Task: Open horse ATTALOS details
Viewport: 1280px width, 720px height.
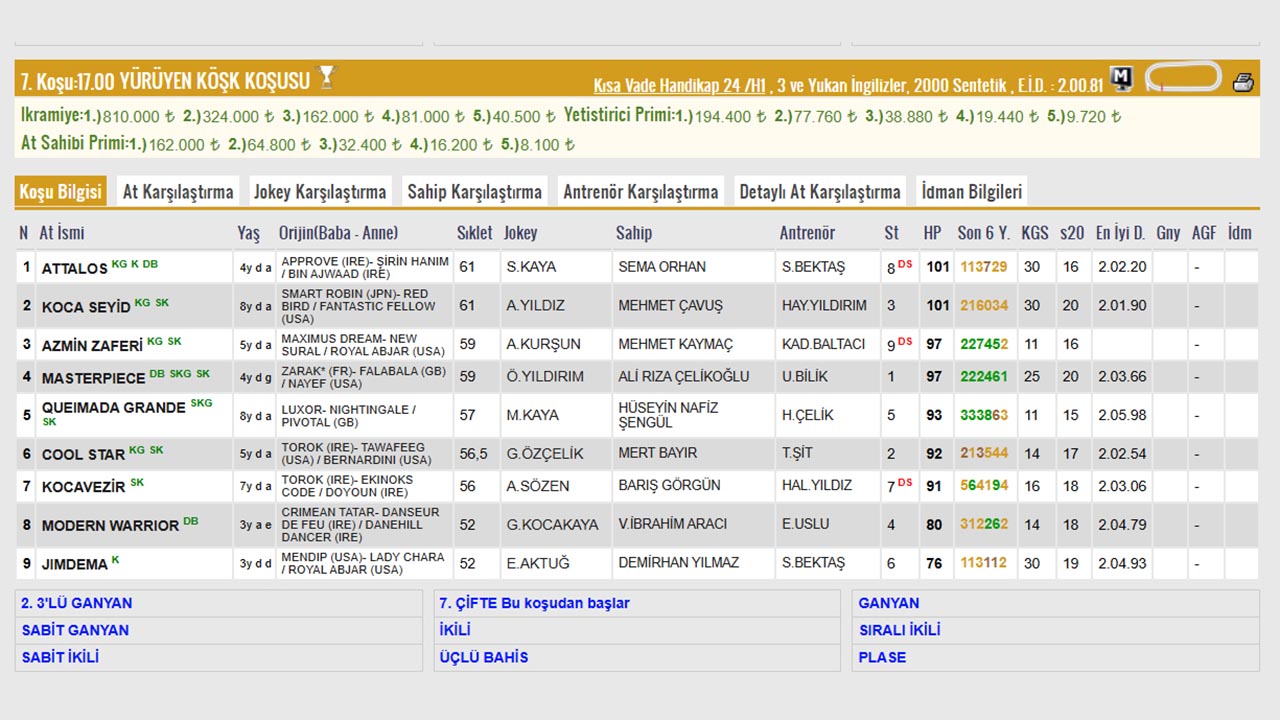Action: point(74,268)
